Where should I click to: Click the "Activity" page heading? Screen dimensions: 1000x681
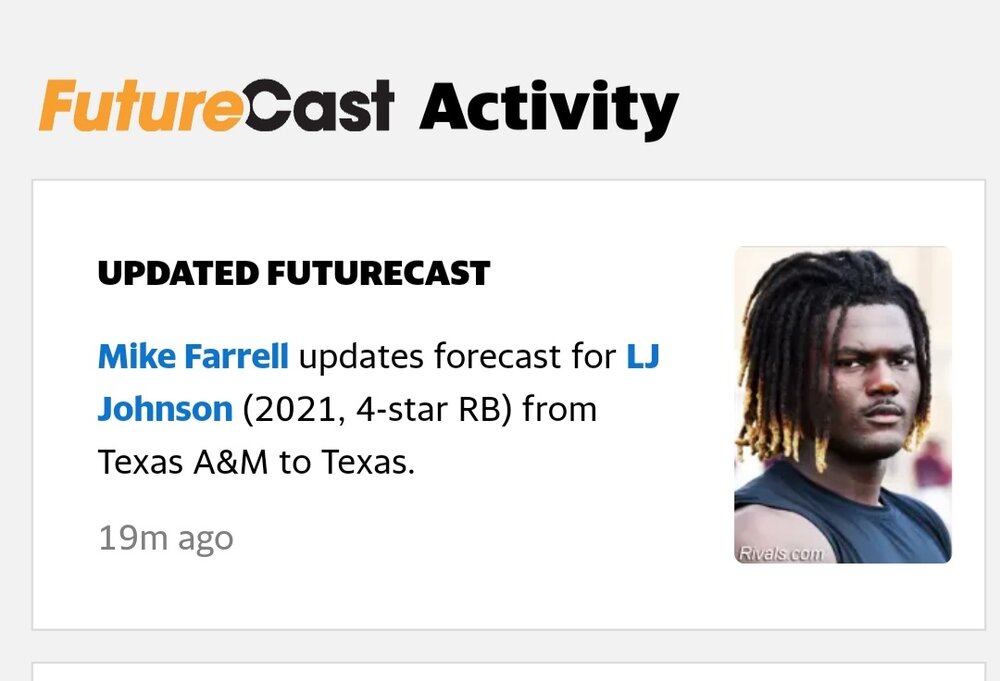(548, 107)
